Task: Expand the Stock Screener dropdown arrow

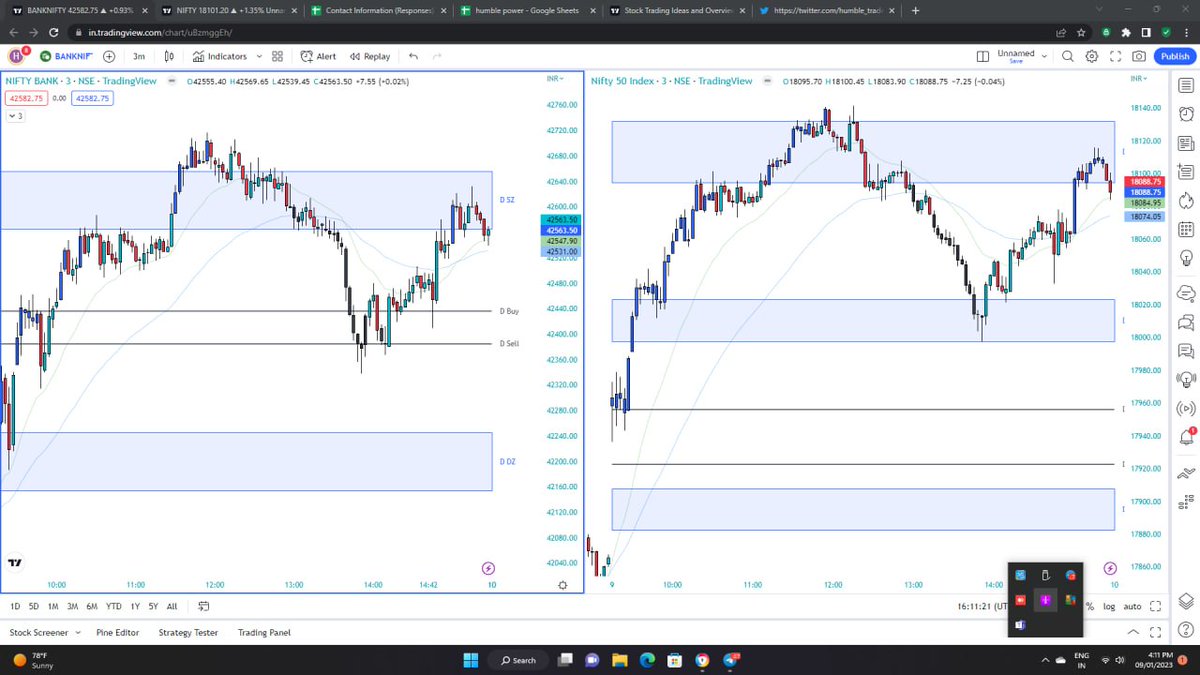Action: coord(76,633)
